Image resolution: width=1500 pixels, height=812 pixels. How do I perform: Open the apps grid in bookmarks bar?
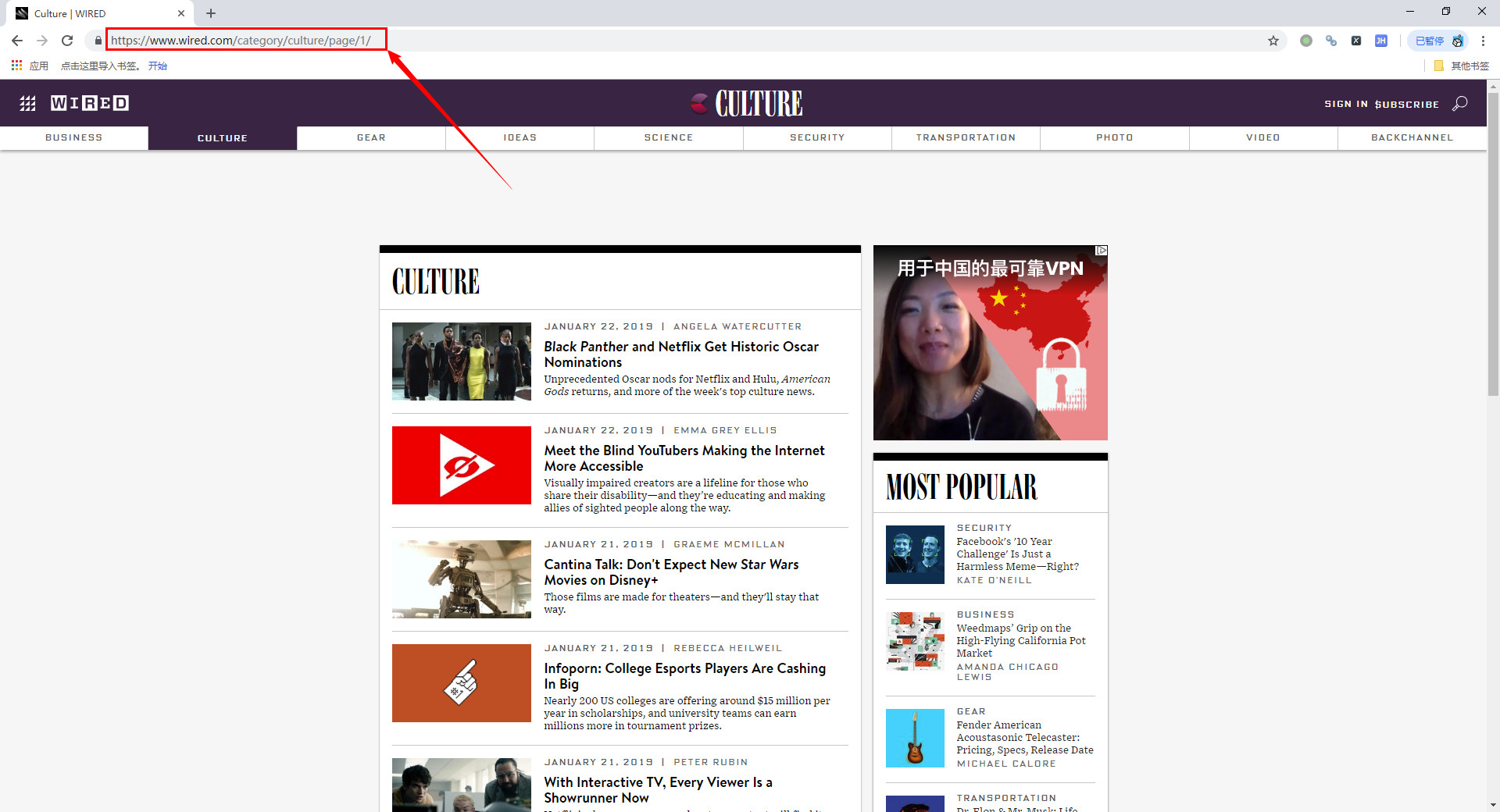(x=17, y=66)
